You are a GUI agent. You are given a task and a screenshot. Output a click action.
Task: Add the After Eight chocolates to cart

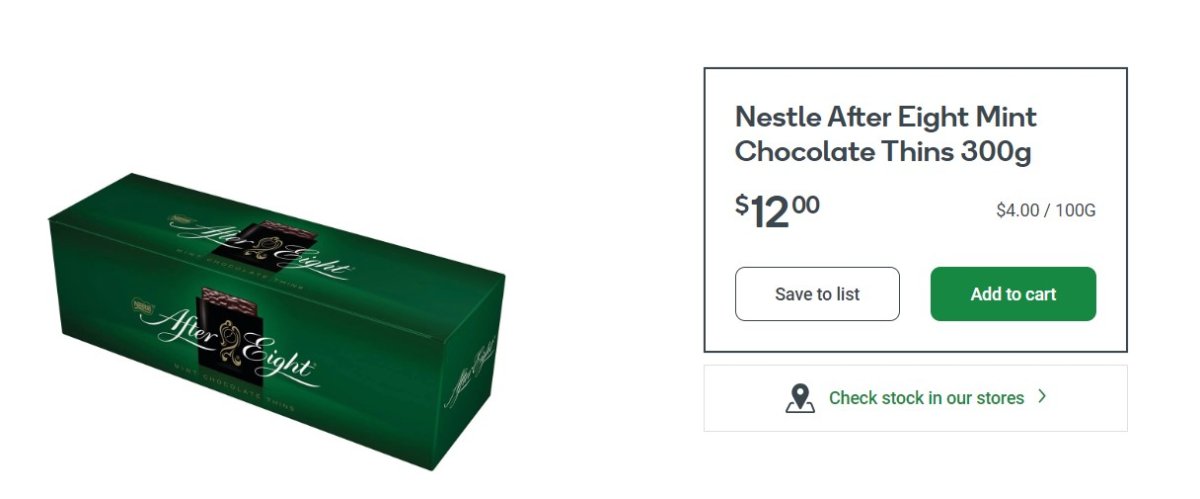(1013, 294)
